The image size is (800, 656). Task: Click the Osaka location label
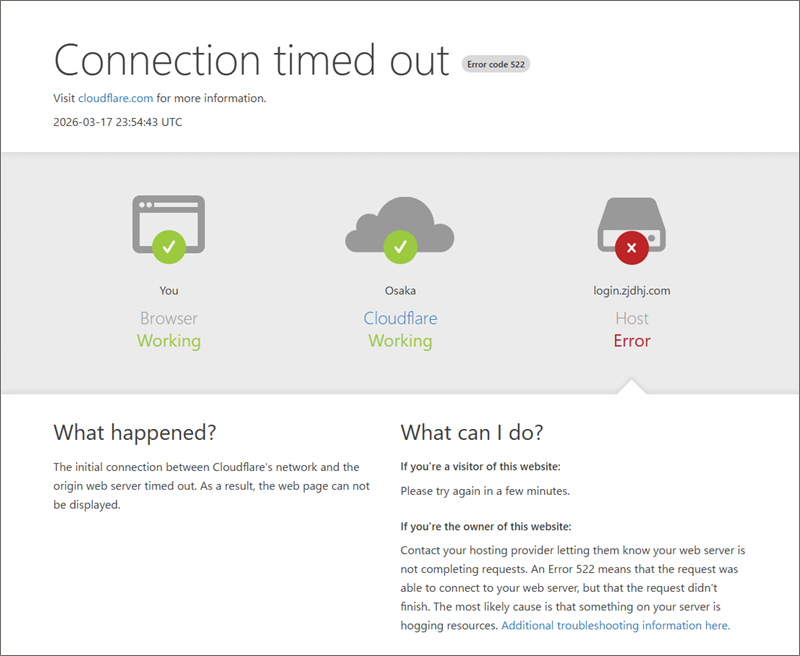(x=400, y=290)
